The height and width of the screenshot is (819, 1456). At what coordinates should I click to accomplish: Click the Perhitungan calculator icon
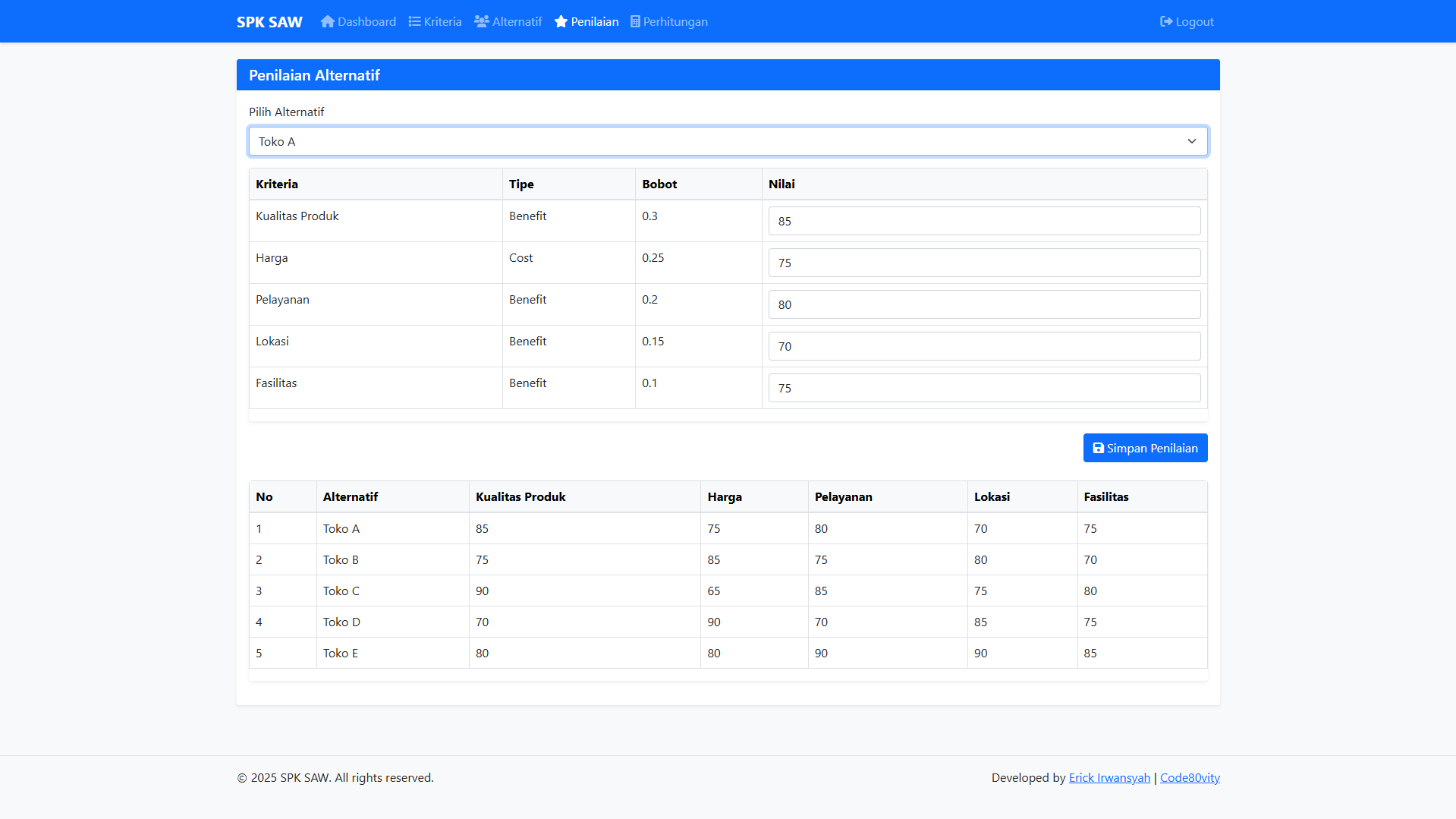coord(635,21)
